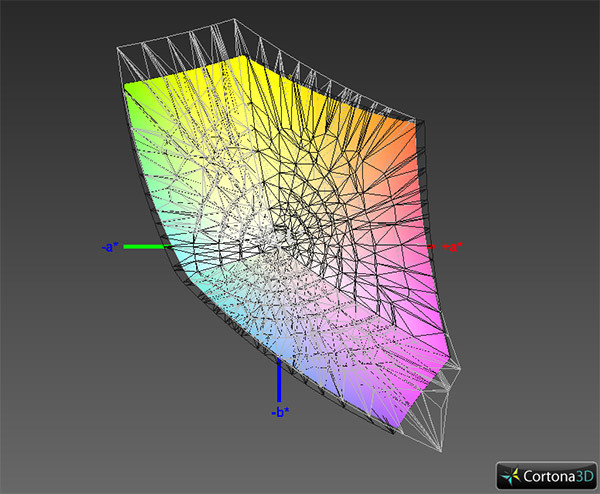Click the -b* axis label
The image size is (600, 494).
point(280,412)
